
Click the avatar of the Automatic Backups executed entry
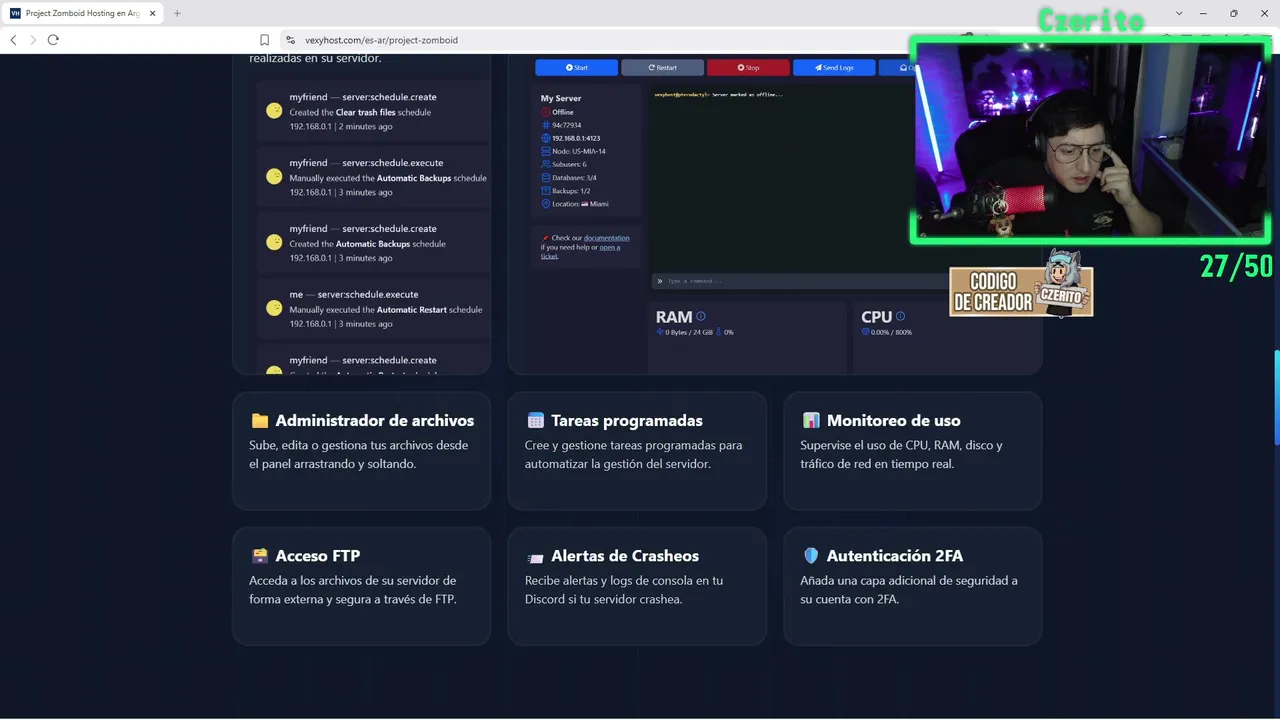point(274,177)
